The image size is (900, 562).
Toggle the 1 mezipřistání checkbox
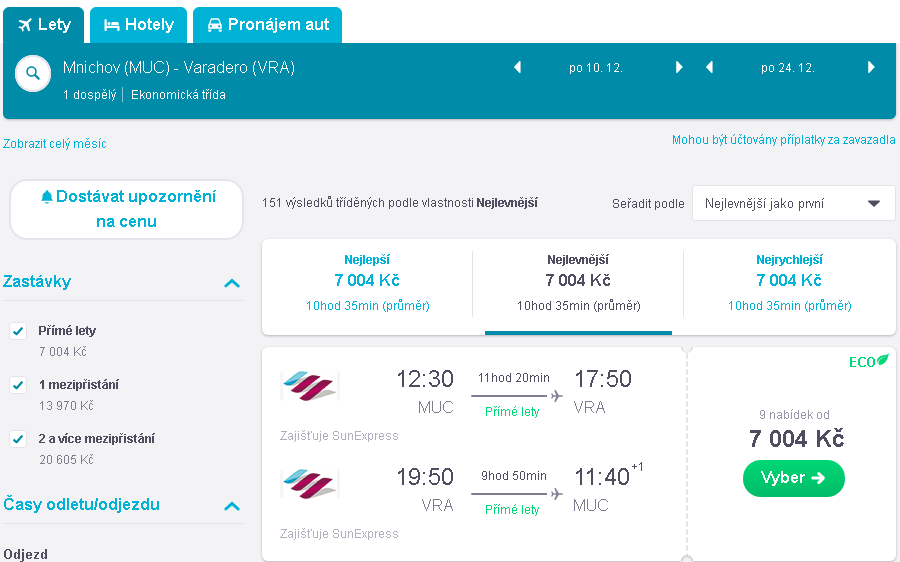(18, 385)
